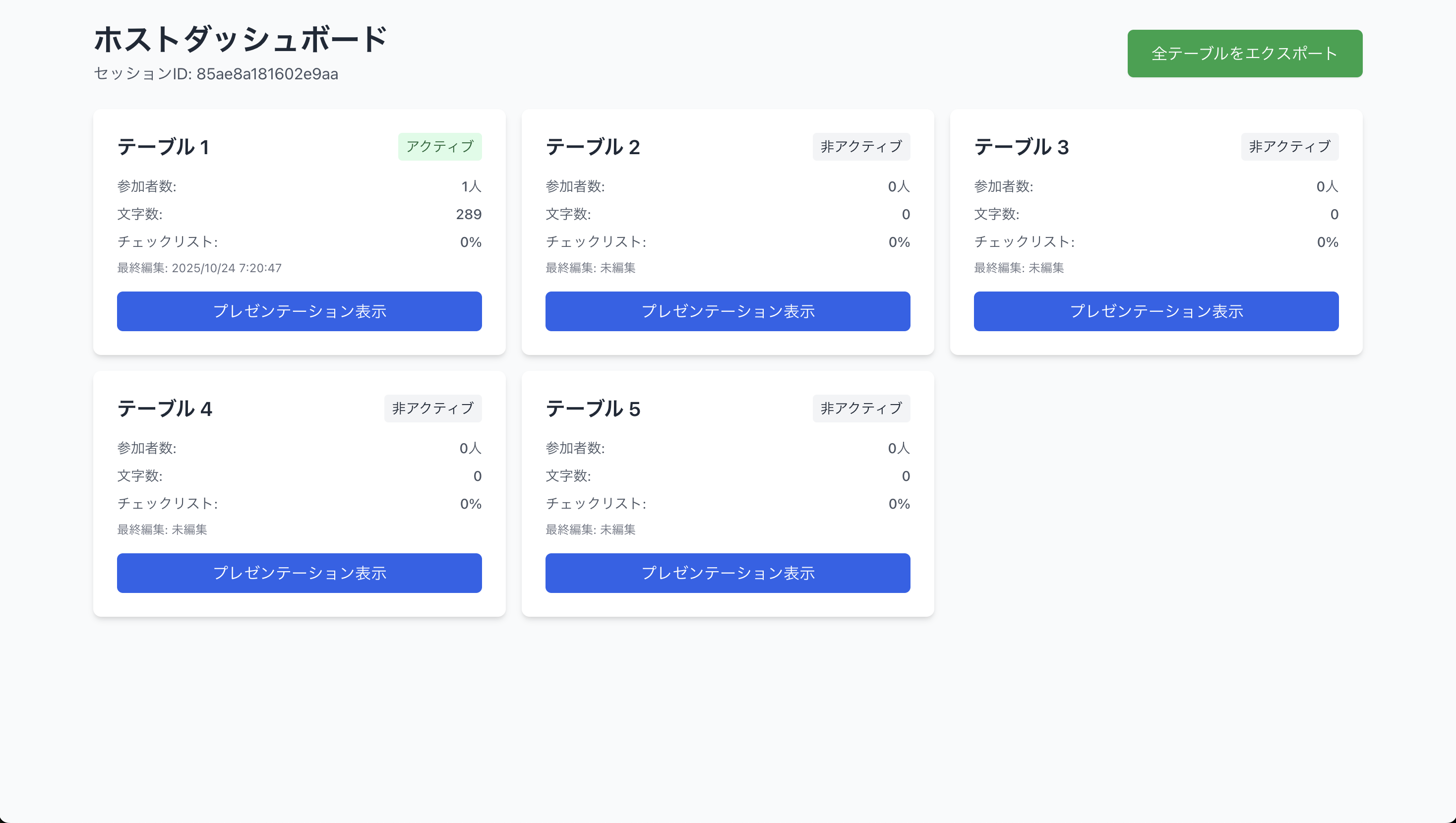
Task: Open the presentation view for テーブル 4
Action: [x=299, y=573]
